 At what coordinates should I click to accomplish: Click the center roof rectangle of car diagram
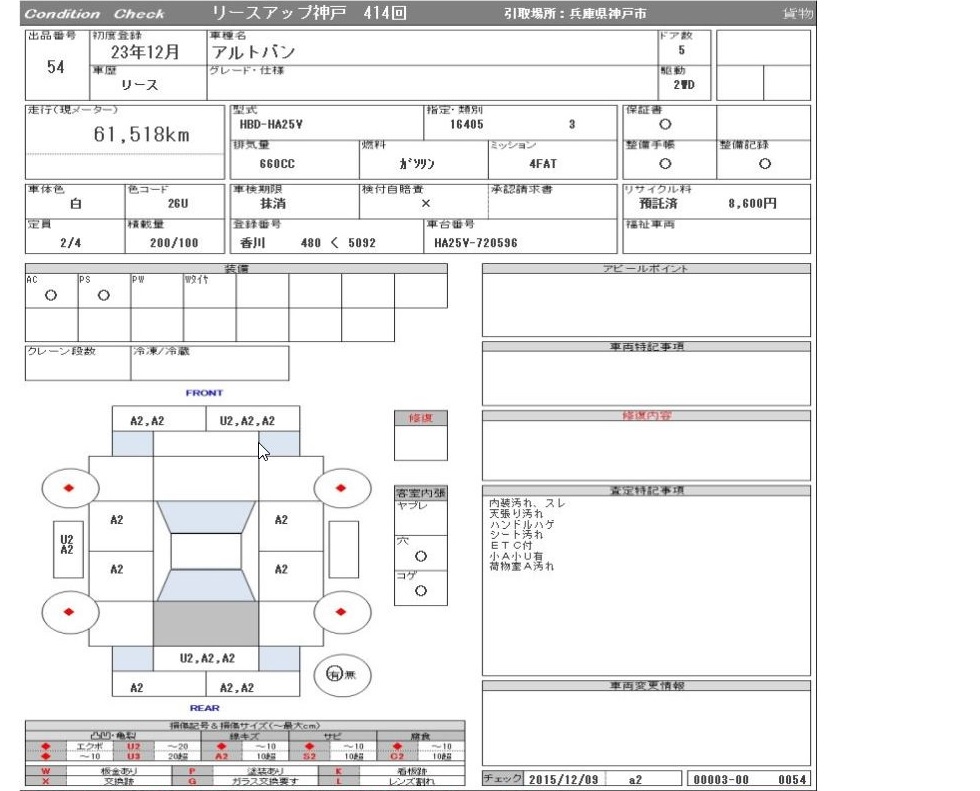pyautogui.click(x=205, y=551)
